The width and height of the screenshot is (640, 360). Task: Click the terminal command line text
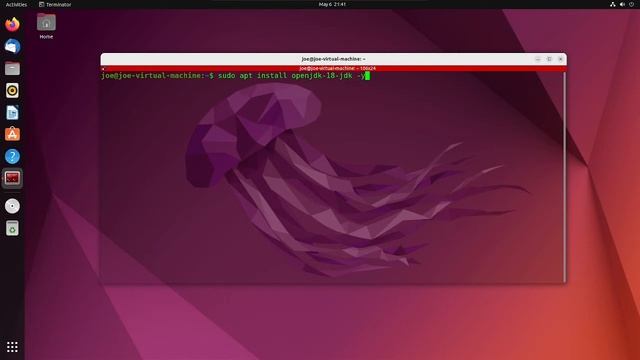point(233,76)
